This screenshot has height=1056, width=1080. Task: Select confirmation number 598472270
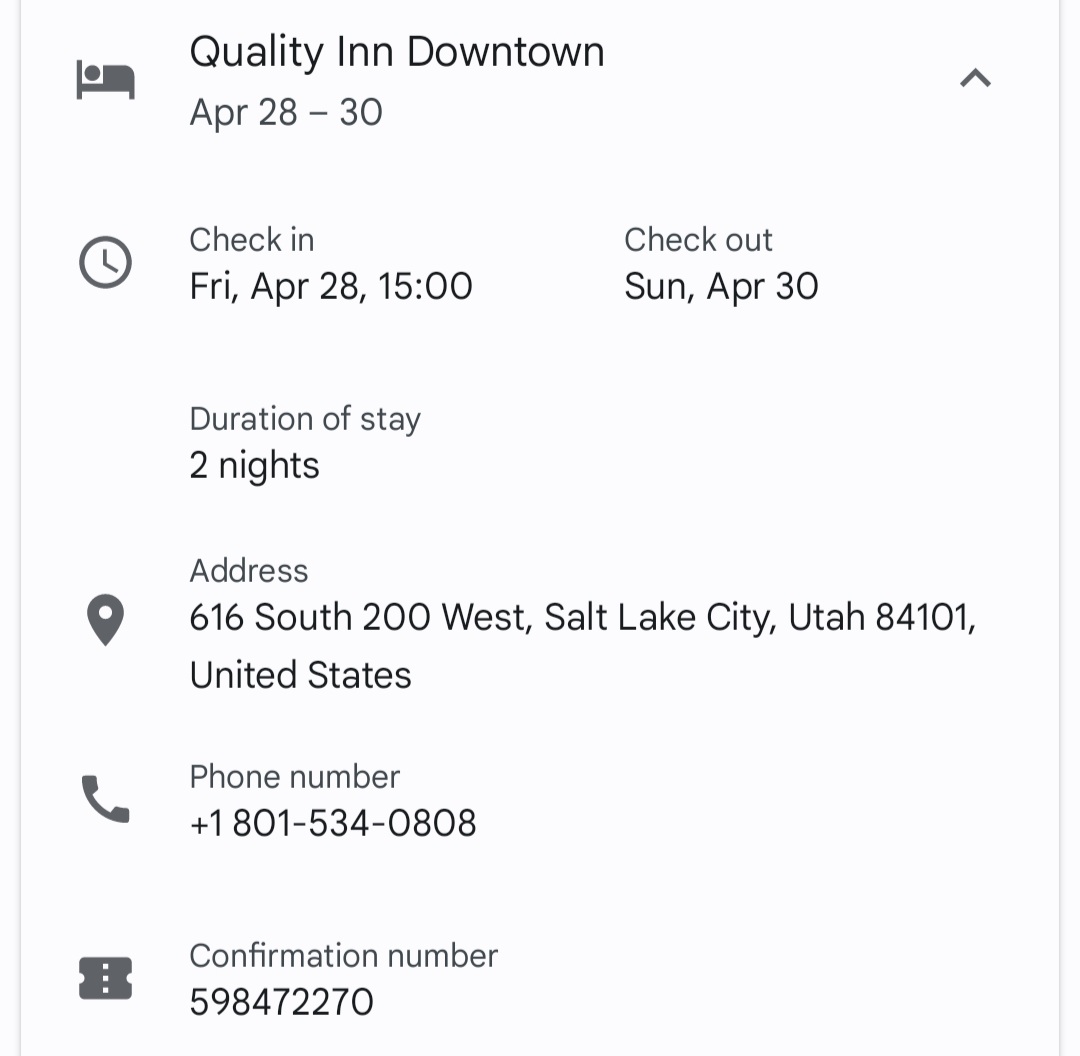(281, 1002)
